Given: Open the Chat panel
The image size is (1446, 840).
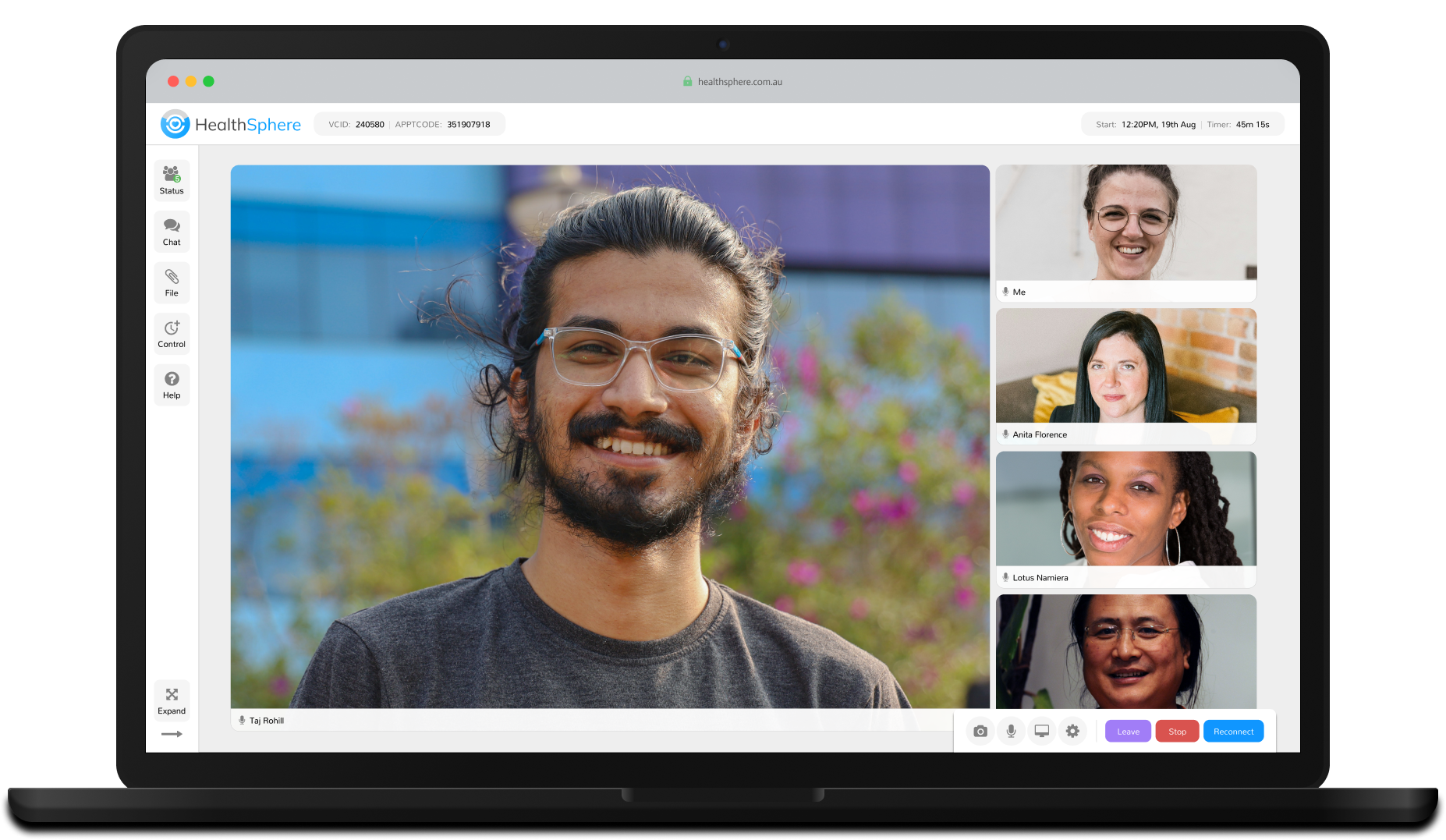Looking at the screenshot, I should (172, 232).
